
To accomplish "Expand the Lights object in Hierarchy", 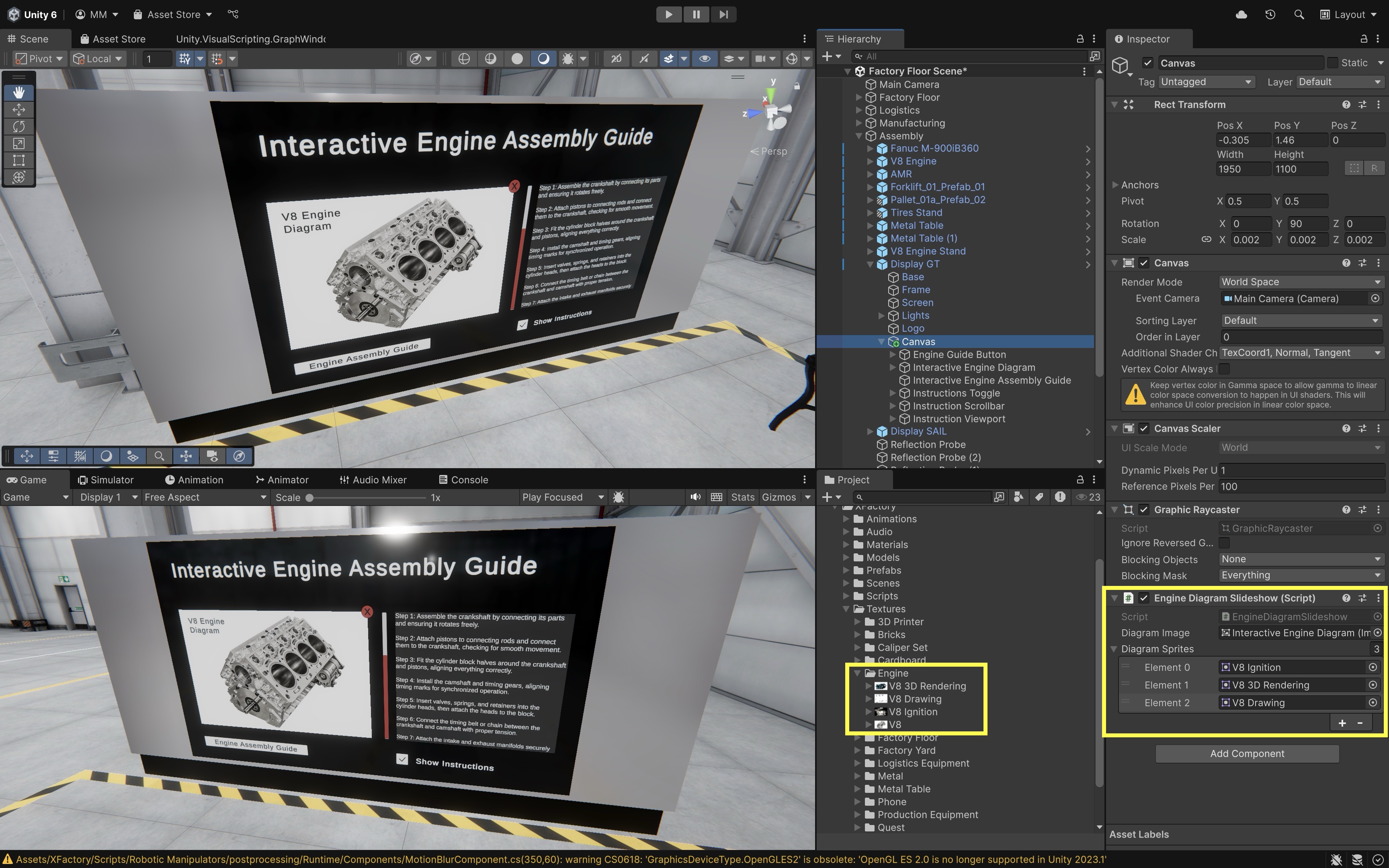I will pos(882,316).
